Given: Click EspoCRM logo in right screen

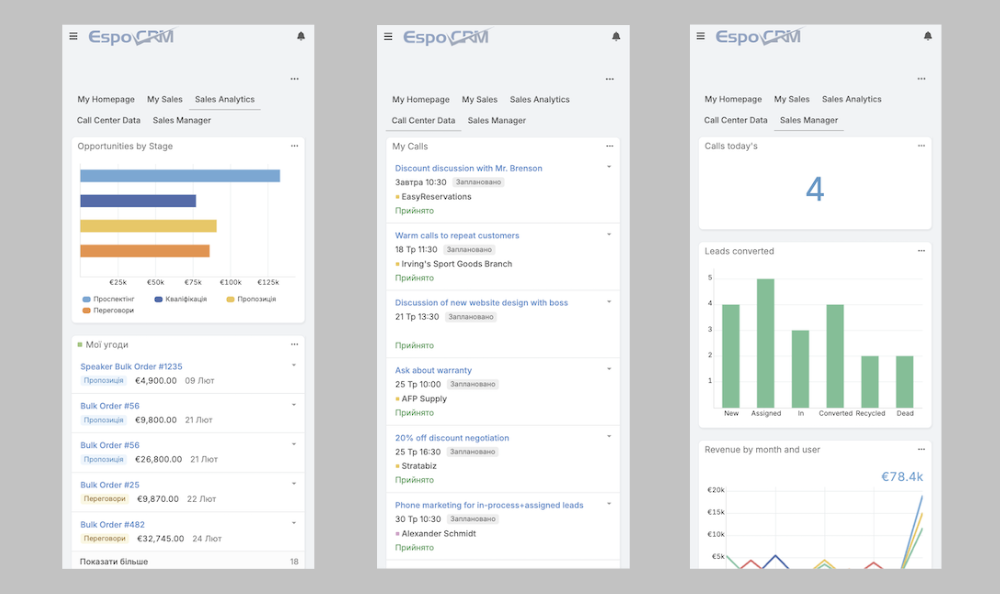Looking at the screenshot, I should pyautogui.click(x=758, y=37).
